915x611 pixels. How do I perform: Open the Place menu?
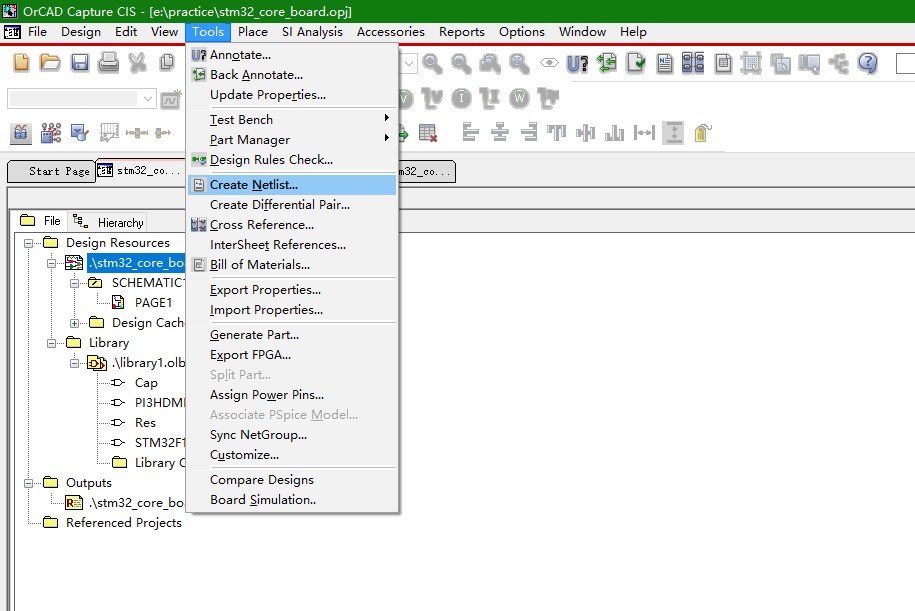pyautogui.click(x=253, y=32)
